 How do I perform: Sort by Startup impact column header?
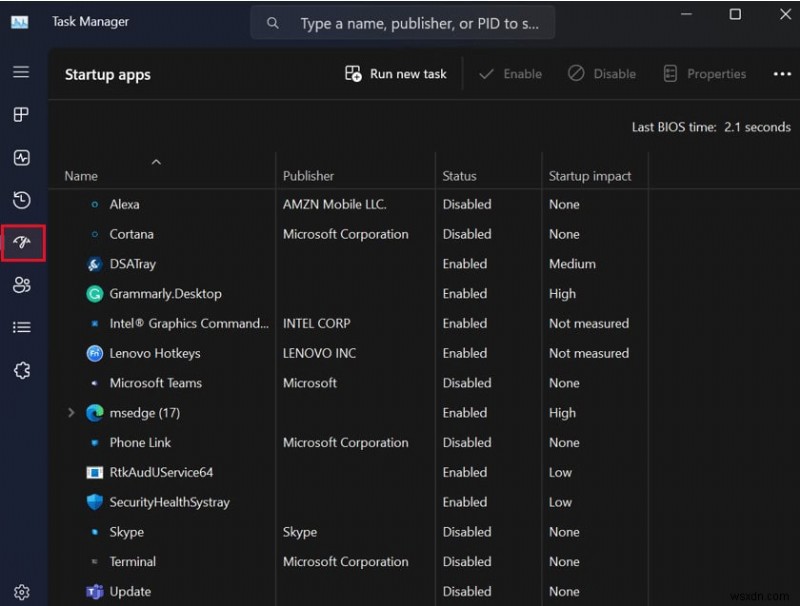[590, 176]
